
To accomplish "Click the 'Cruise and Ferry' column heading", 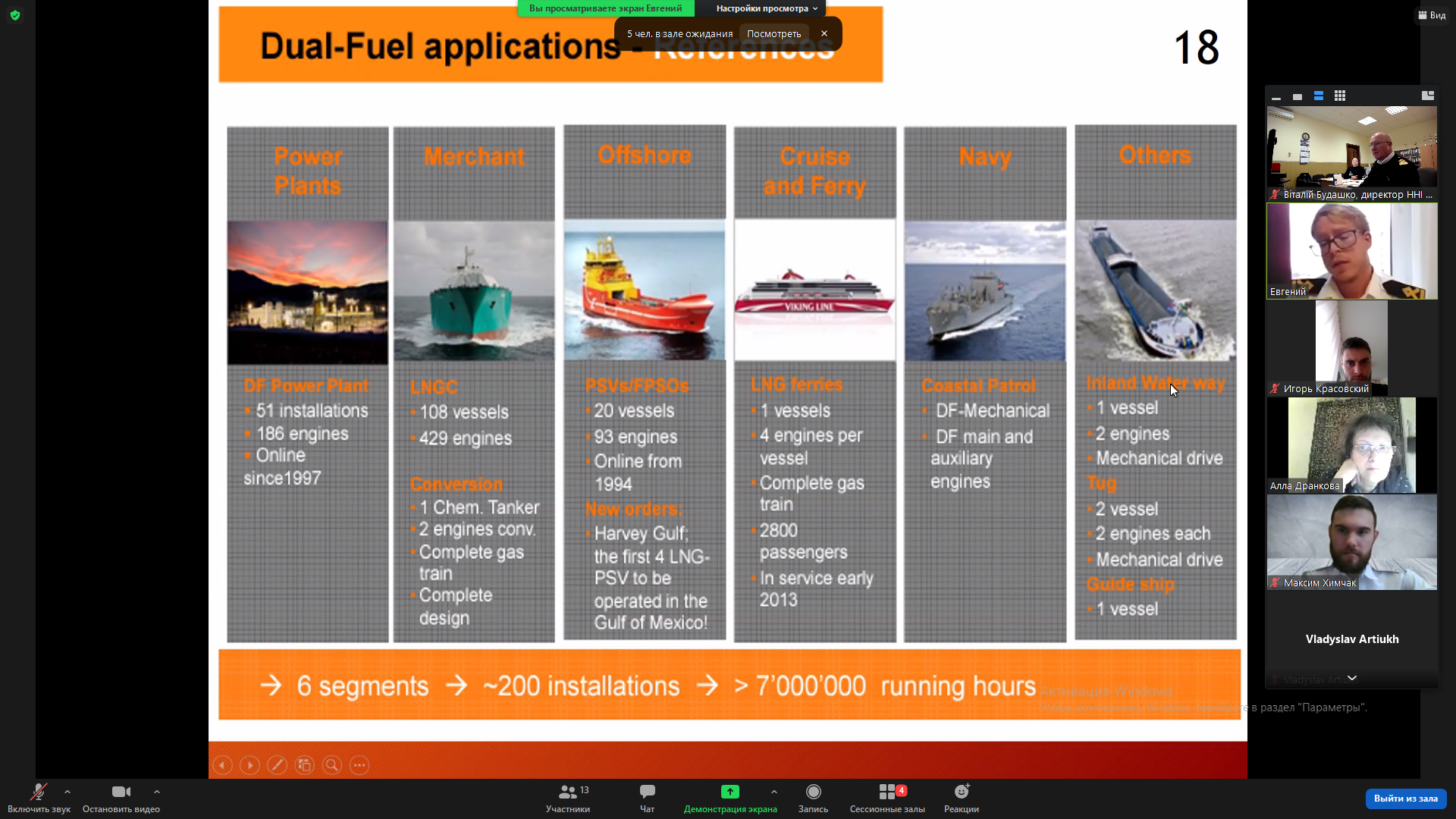I will click(814, 171).
